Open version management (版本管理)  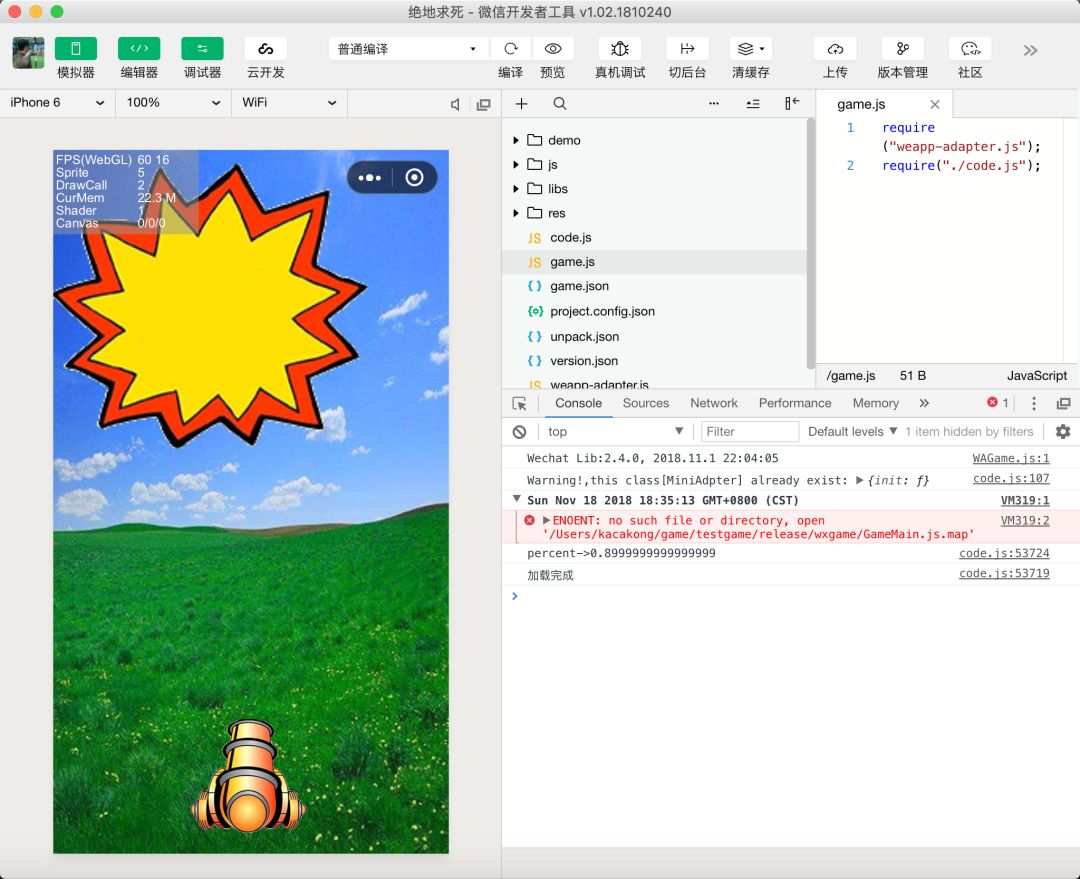(x=903, y=49)
